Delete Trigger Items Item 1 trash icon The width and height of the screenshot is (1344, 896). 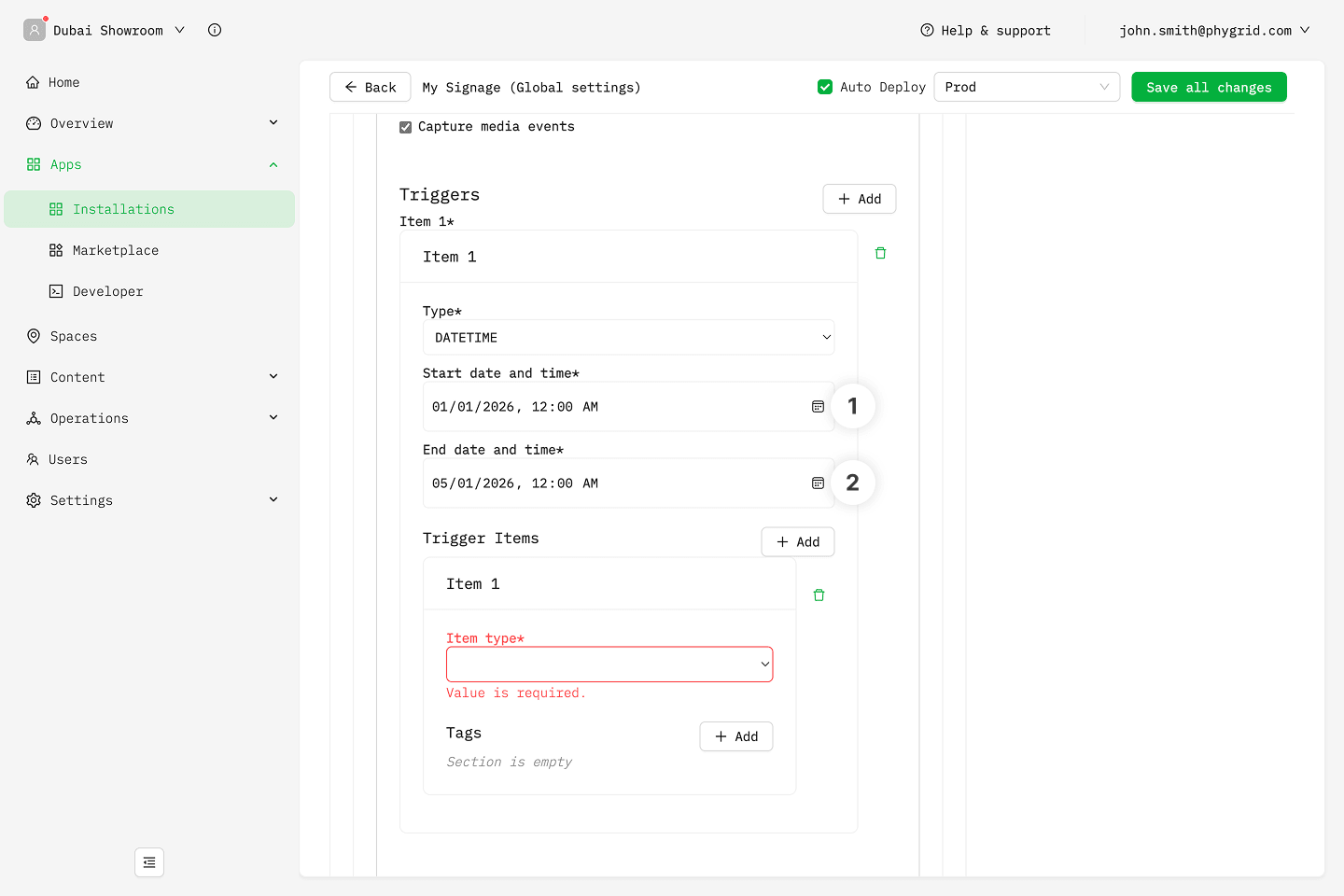click(x=819, y=595)
